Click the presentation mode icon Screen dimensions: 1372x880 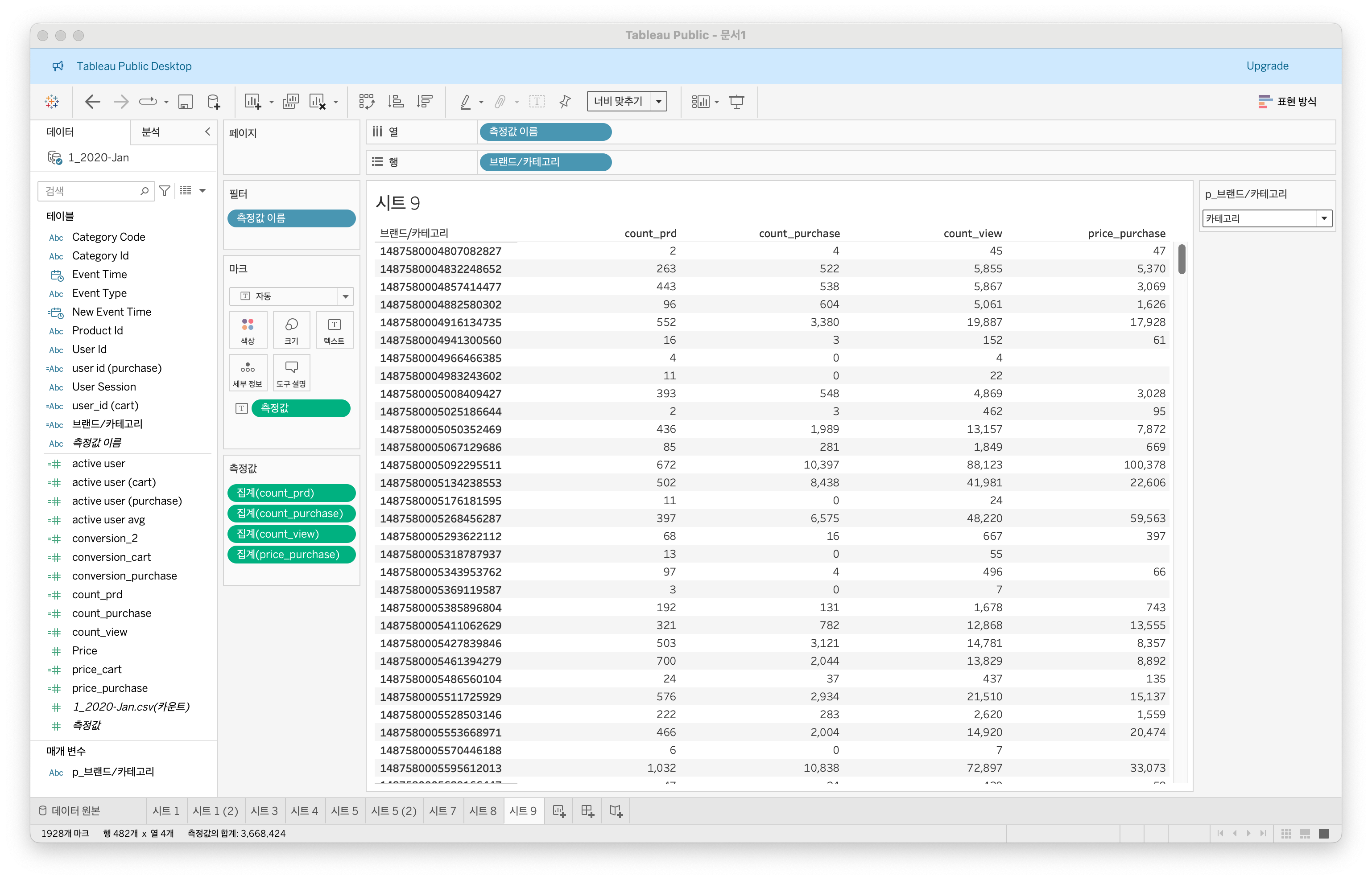coord(737,102)
